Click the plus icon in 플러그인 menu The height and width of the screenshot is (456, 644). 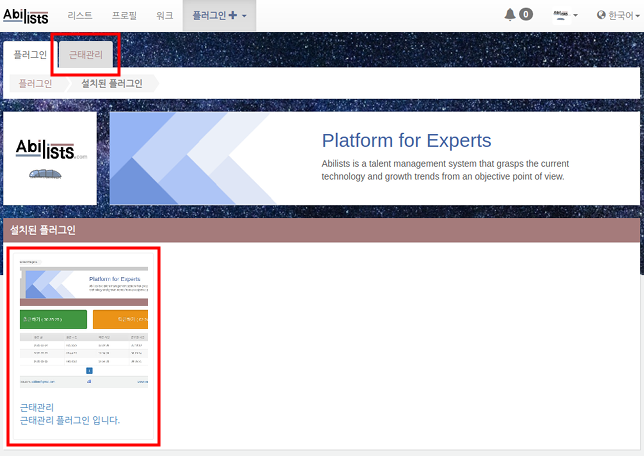pyautogui.click(x=232, y=15)
